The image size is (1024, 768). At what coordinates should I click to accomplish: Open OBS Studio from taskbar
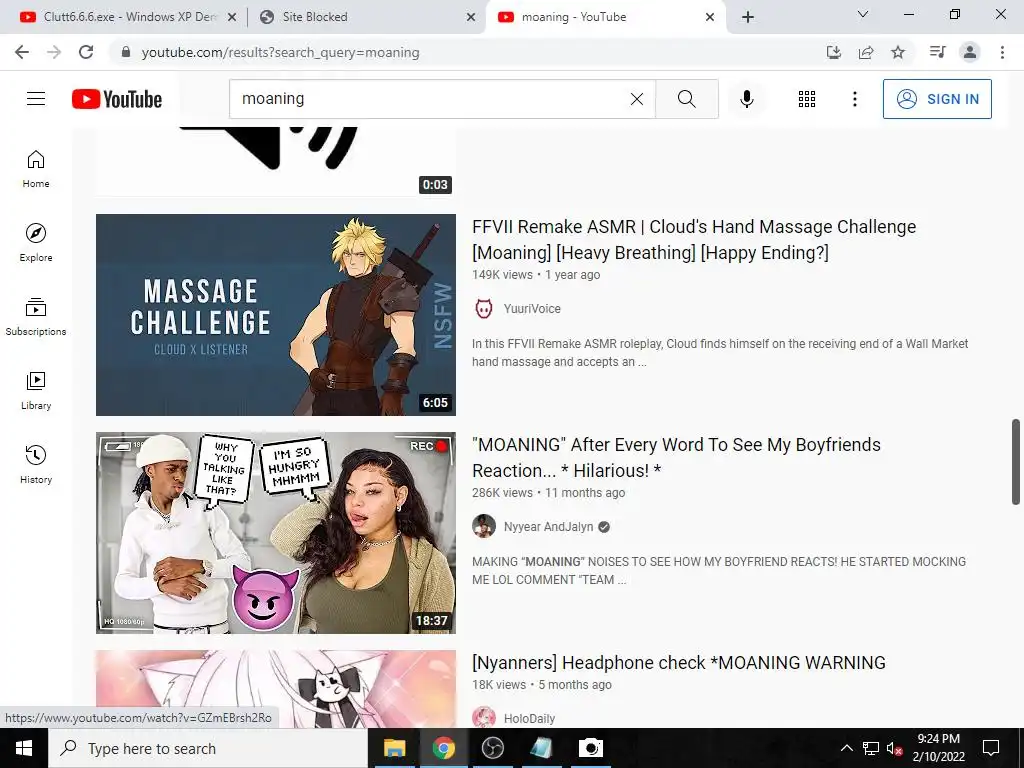(492, 748)
